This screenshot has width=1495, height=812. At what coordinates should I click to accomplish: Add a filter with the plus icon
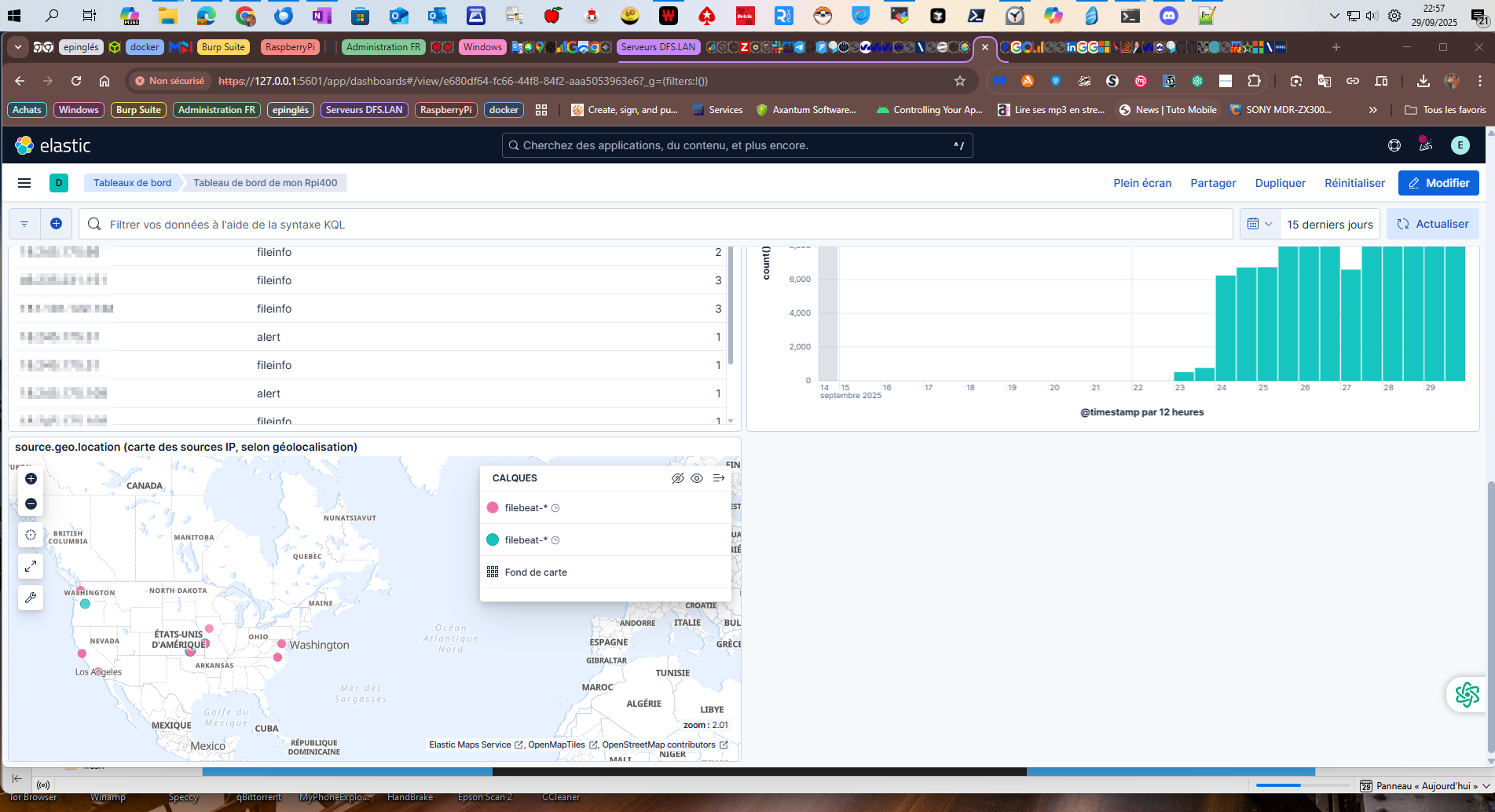tap(56, 224)
